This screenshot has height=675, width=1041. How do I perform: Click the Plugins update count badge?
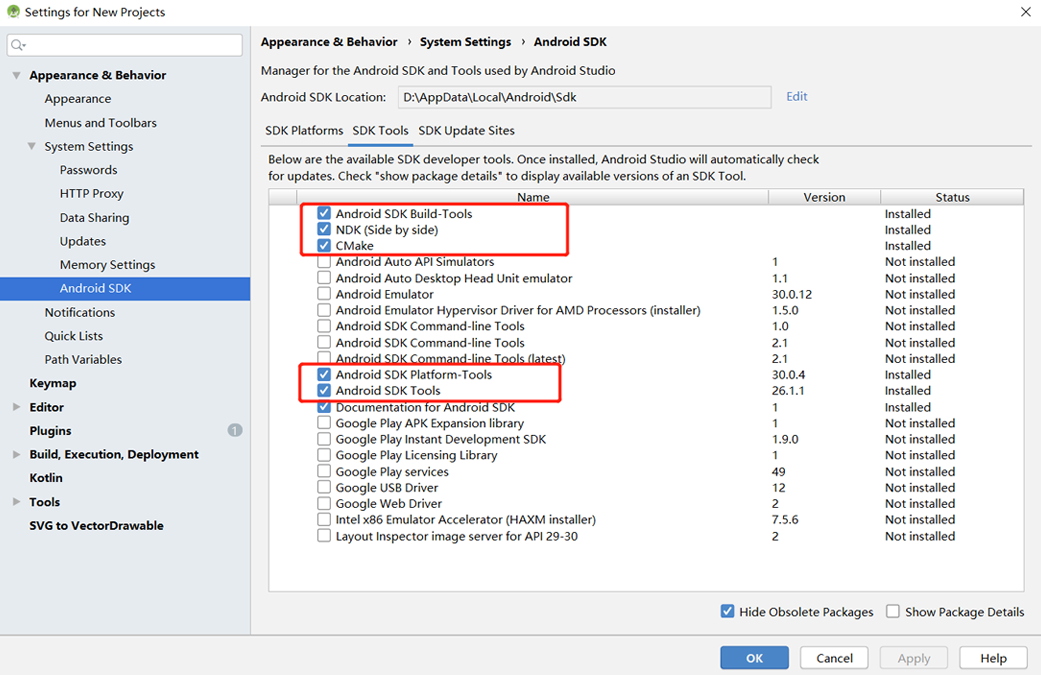coord(235,430)
